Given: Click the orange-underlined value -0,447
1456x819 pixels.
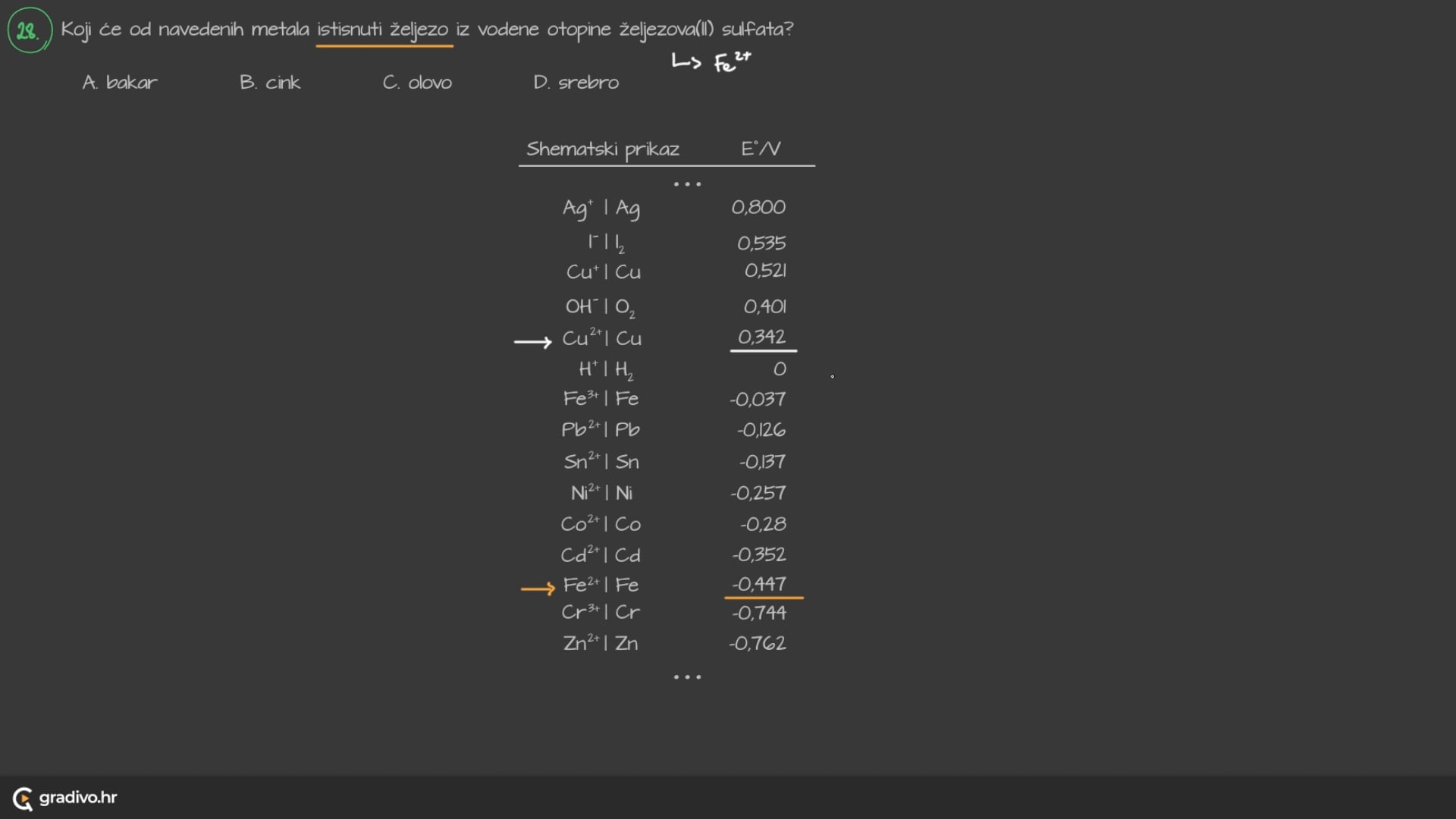Looking at the screenshot, I should point(759,584).
